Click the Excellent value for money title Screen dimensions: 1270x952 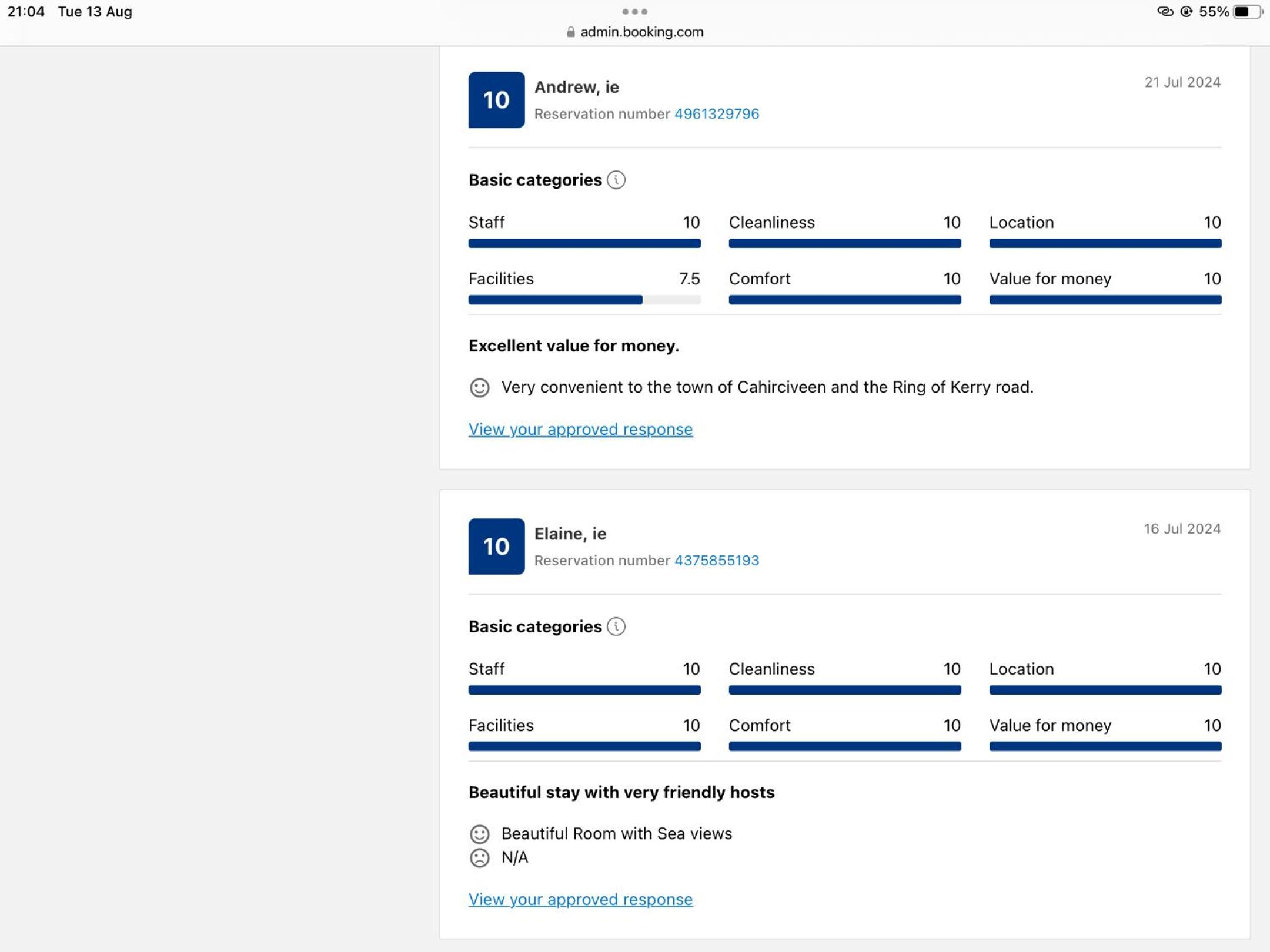click(573, 346)
